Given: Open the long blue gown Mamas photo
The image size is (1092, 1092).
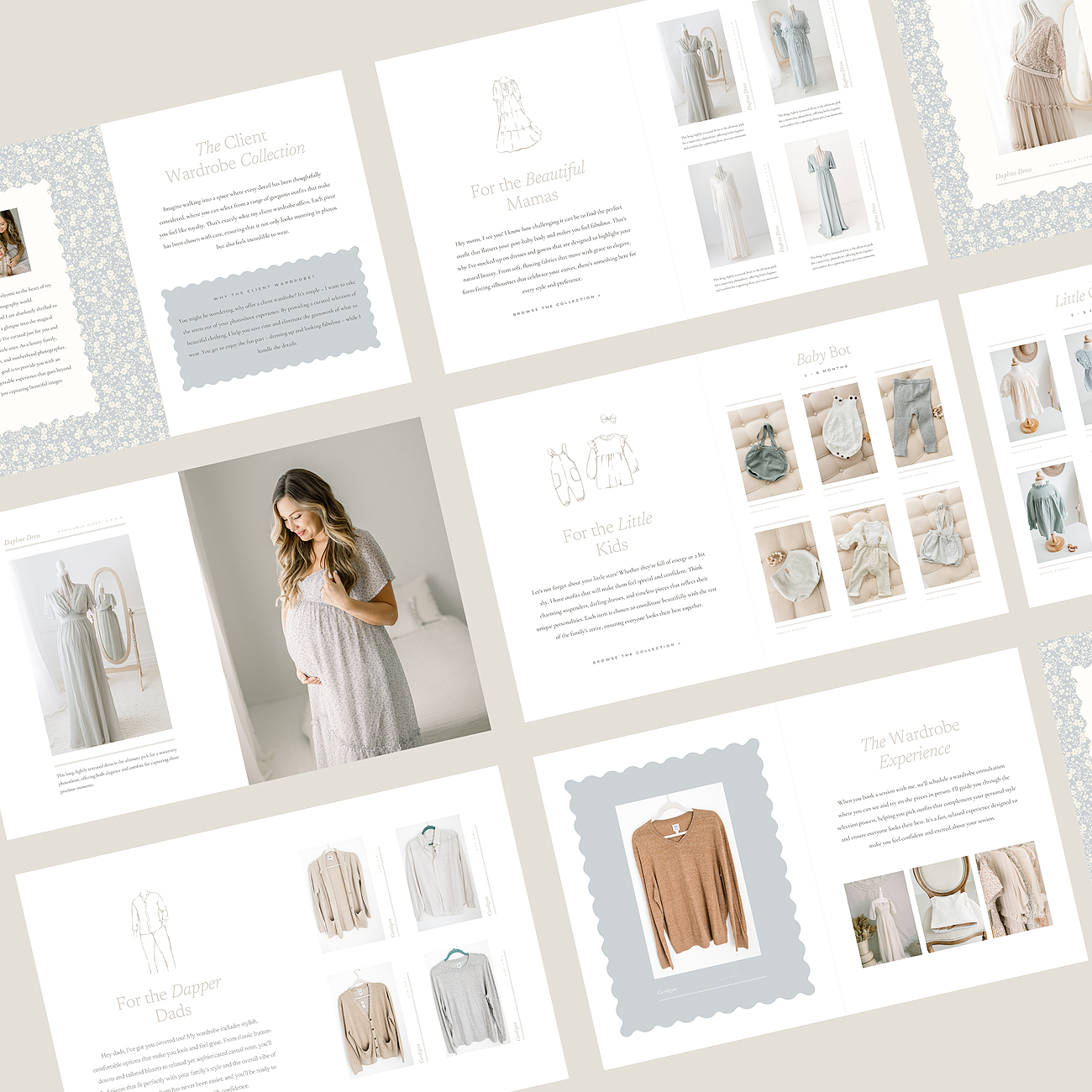Looking at the screenshot, I should (827, 187).
